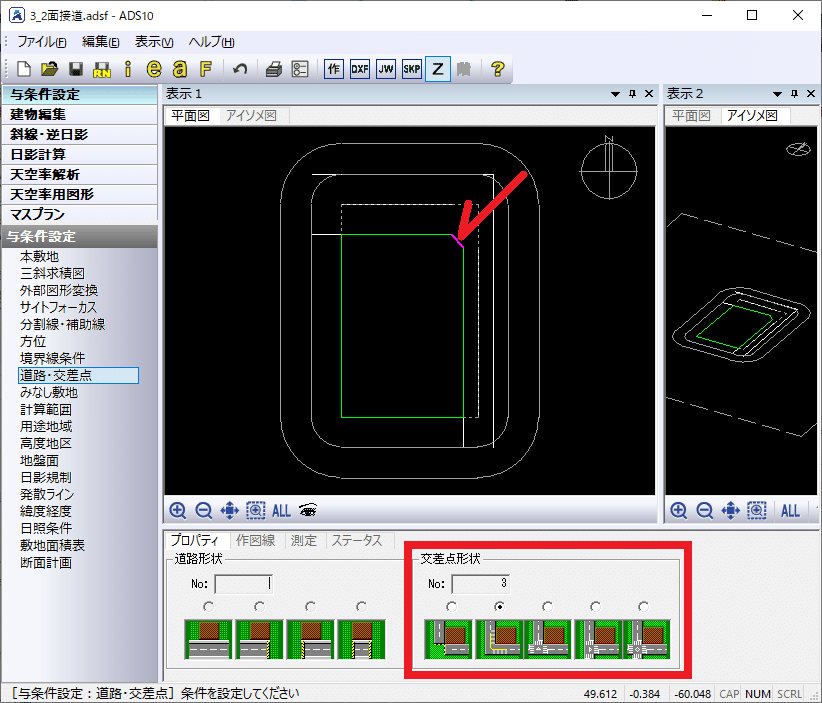Select the third 交差点形状 radio button
Screen dimensions: 822x703
coord(547,607)
